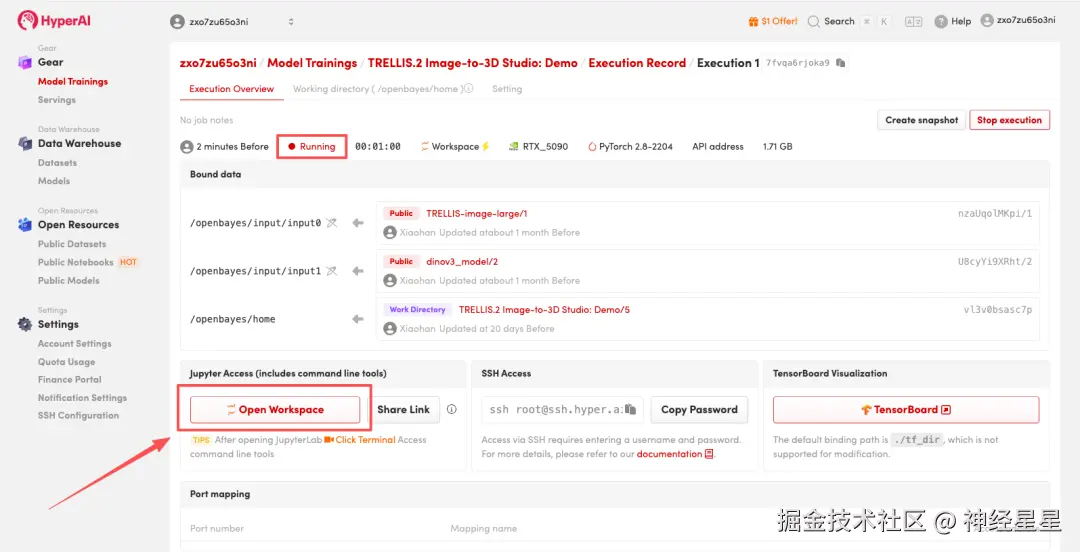1080x552 pixels.
Task: Open Models in sidebar
Action: point(54,181)
